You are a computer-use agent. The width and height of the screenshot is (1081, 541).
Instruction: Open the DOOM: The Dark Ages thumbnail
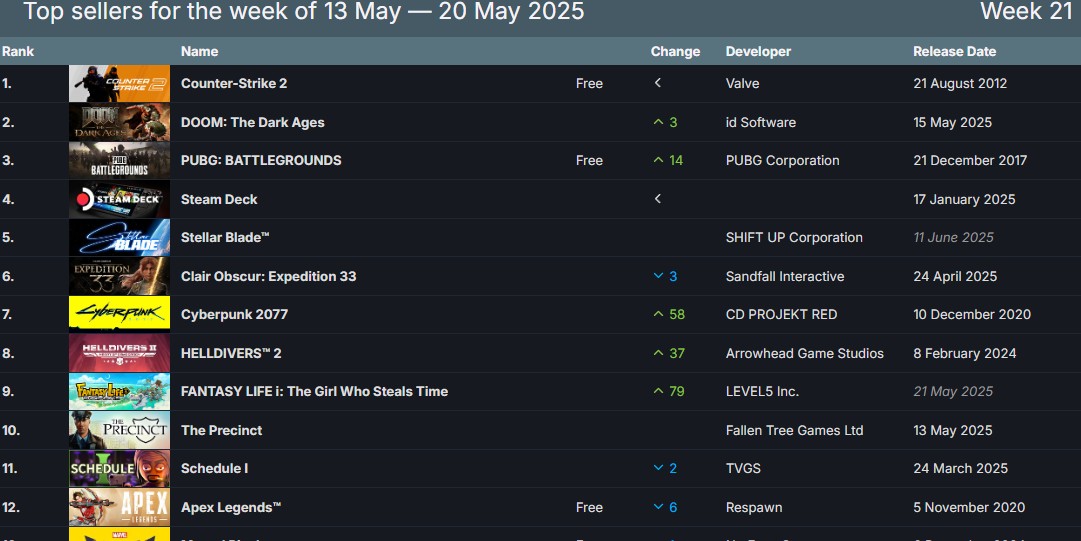click(119, 122)
